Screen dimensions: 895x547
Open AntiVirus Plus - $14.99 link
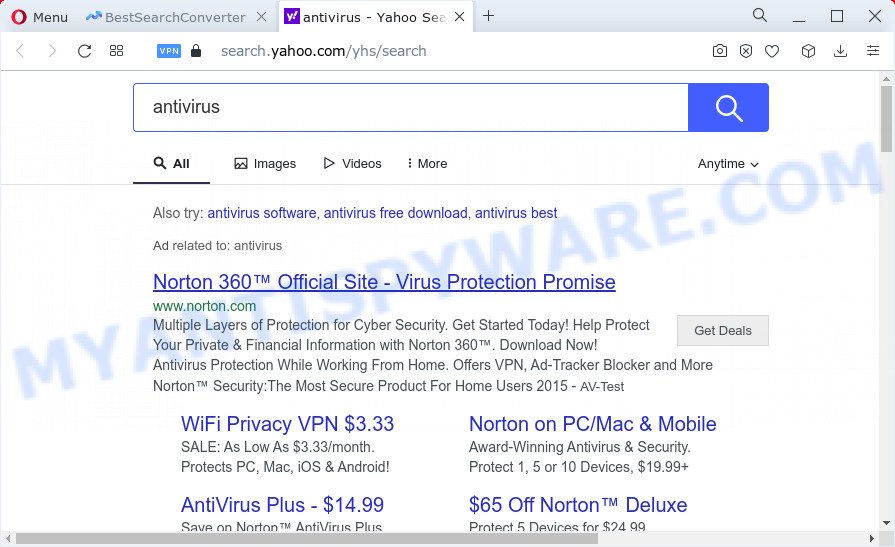click(283, 505)
